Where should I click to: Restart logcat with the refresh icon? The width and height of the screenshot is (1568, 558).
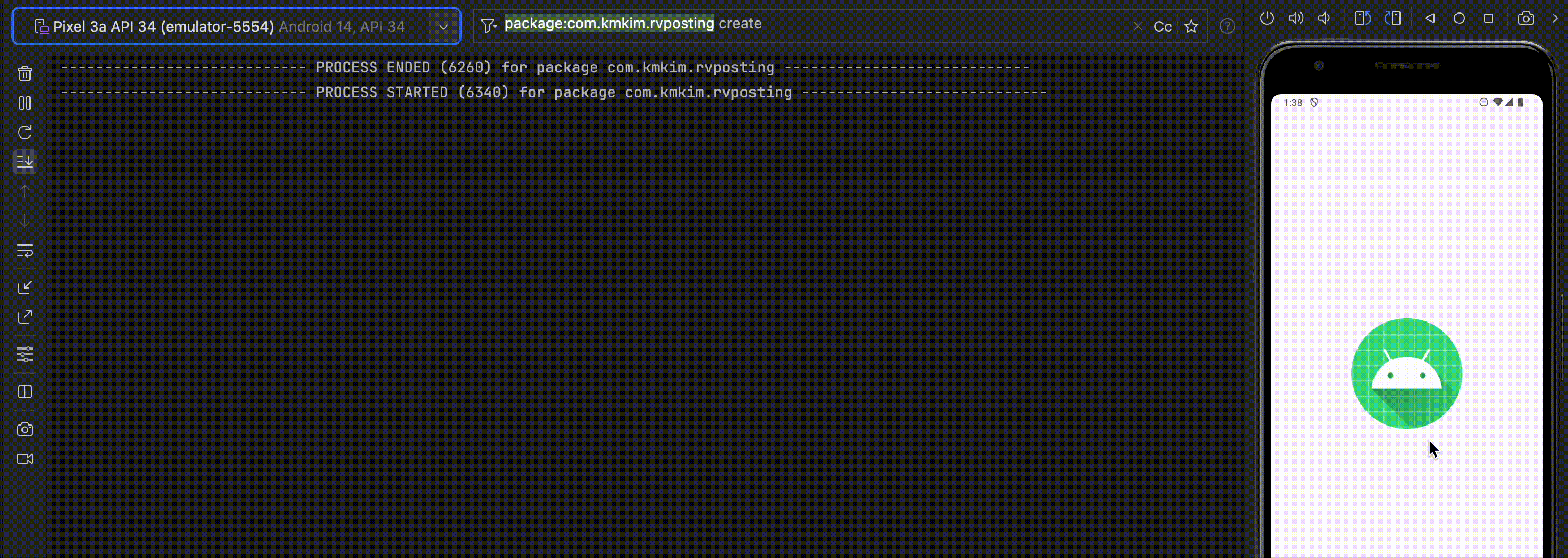tap(25, 132)
